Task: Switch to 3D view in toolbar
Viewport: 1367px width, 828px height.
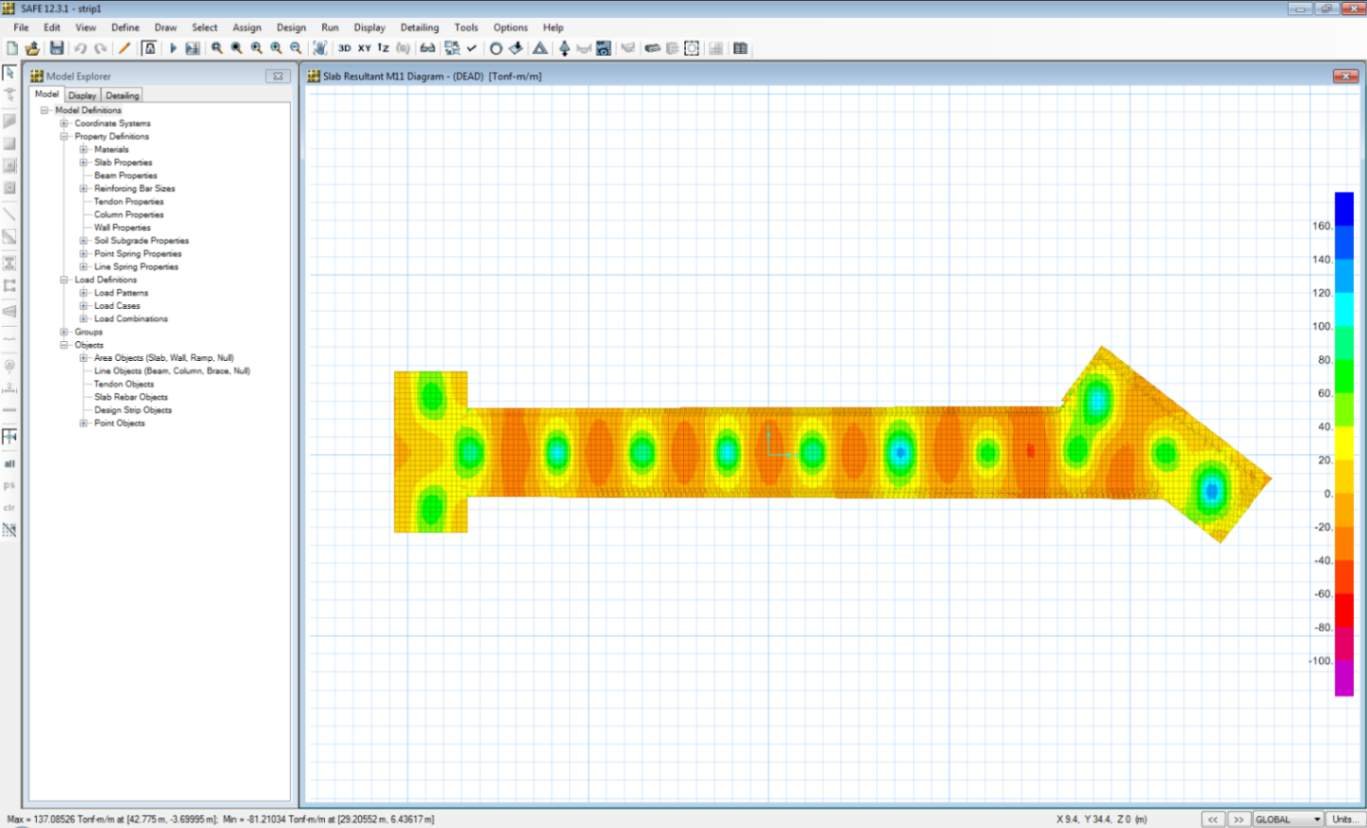Action: click(x=344, y=48)
